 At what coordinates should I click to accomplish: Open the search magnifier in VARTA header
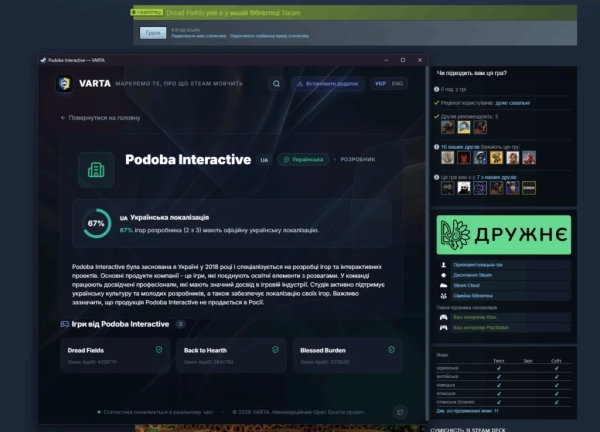coord(276,83)
